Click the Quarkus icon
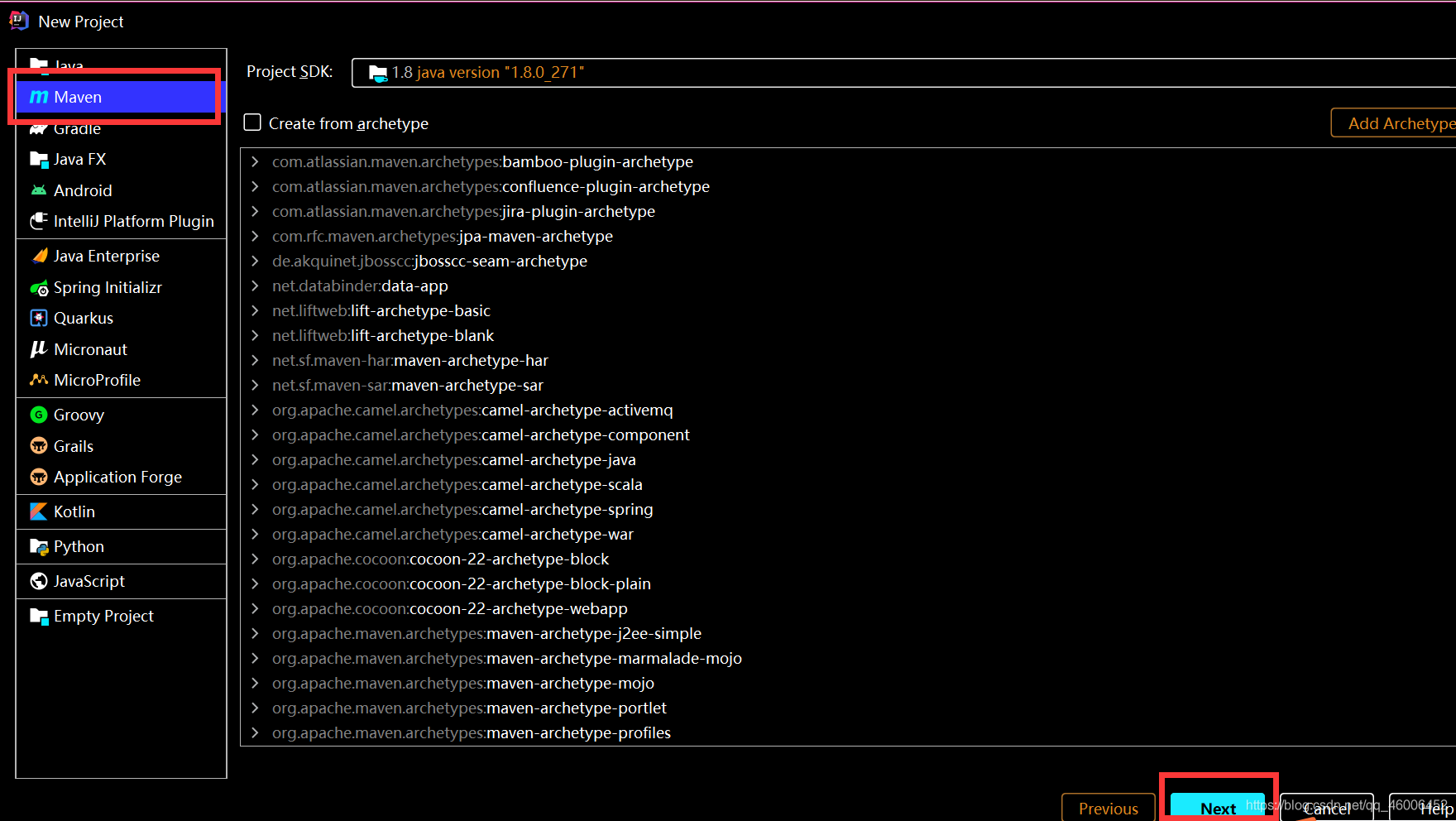This screenshot has width=1456, height=821. [39, 318]
